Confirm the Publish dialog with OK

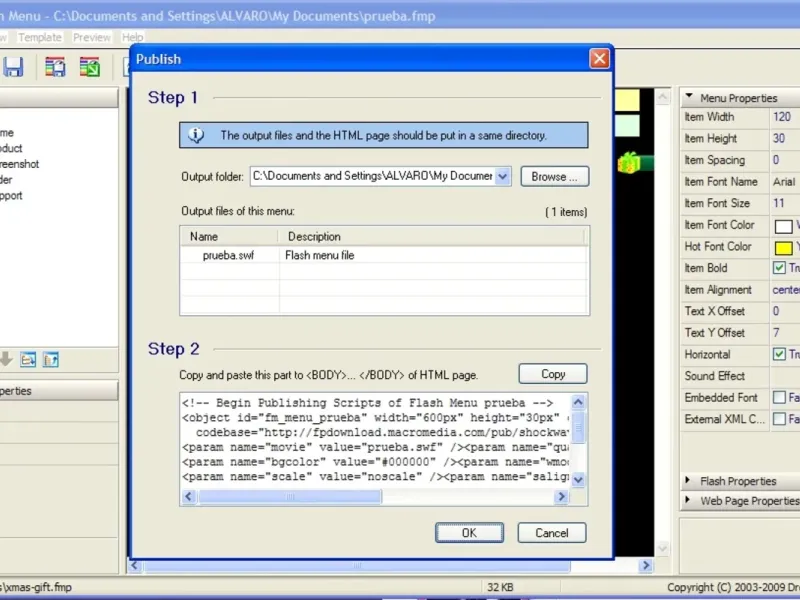pyautogui.click(x=469, y=533)
